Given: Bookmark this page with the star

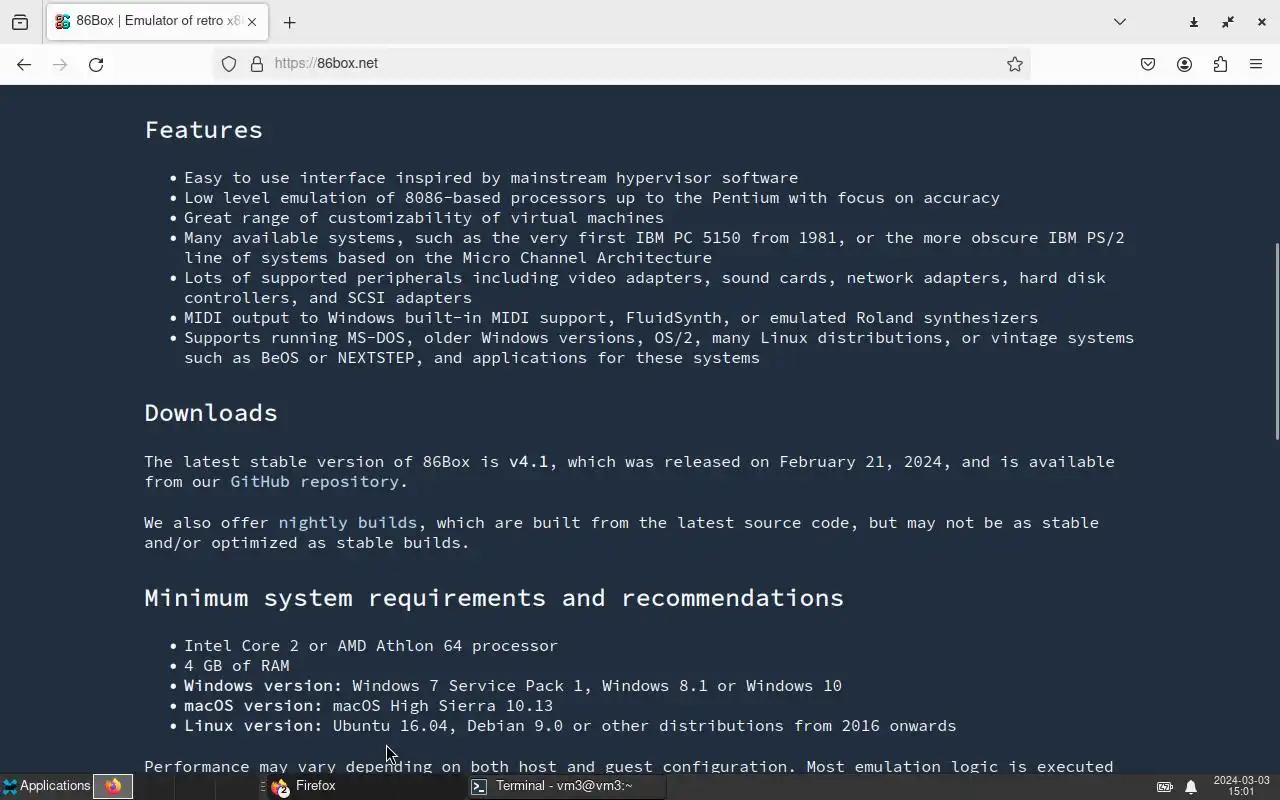Looking at the screenshot, I should pos(1015,64).
